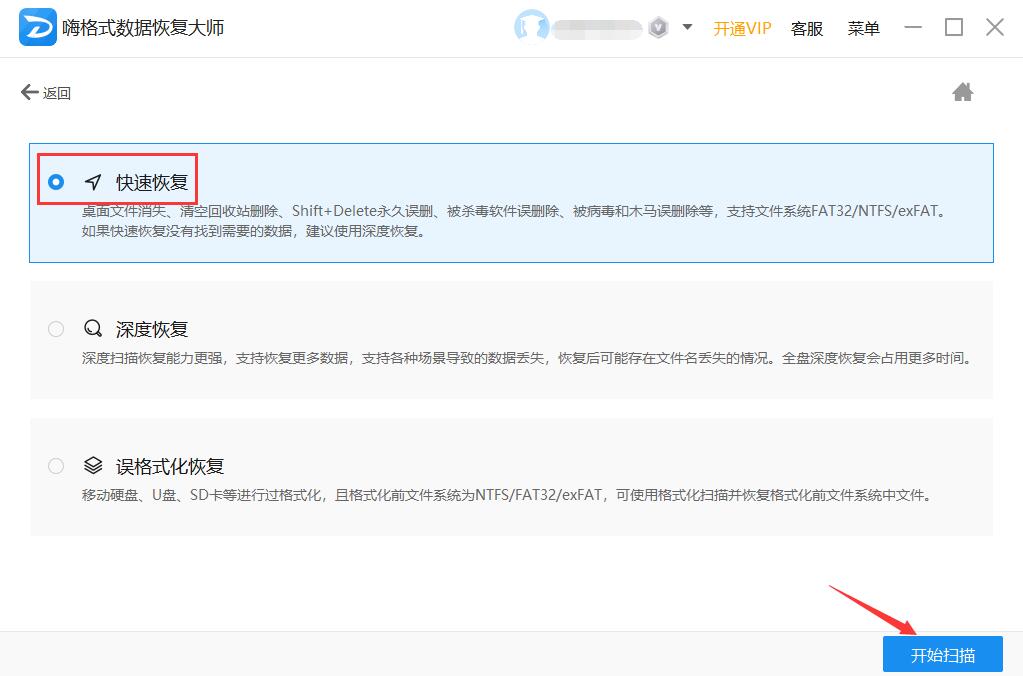Click the shield badge next to username
This screenshot has height=676, width=1023.
pyautogui.click(x=659, y=27)
